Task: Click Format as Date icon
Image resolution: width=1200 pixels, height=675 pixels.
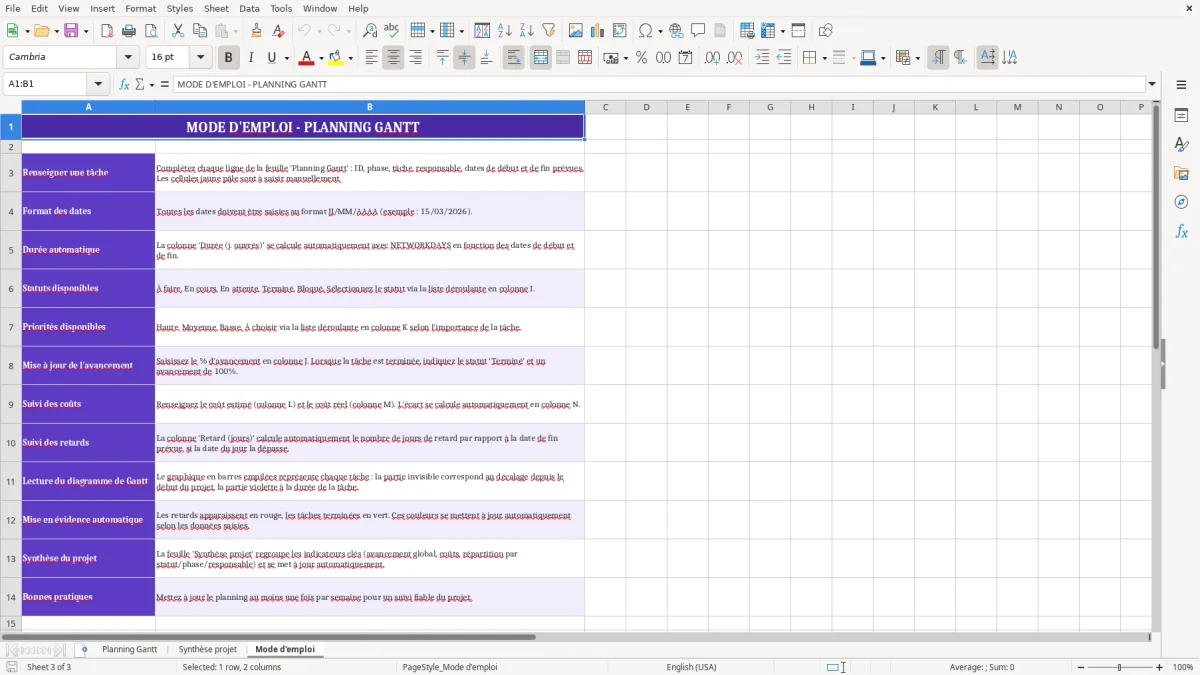Action: (685, 58)
